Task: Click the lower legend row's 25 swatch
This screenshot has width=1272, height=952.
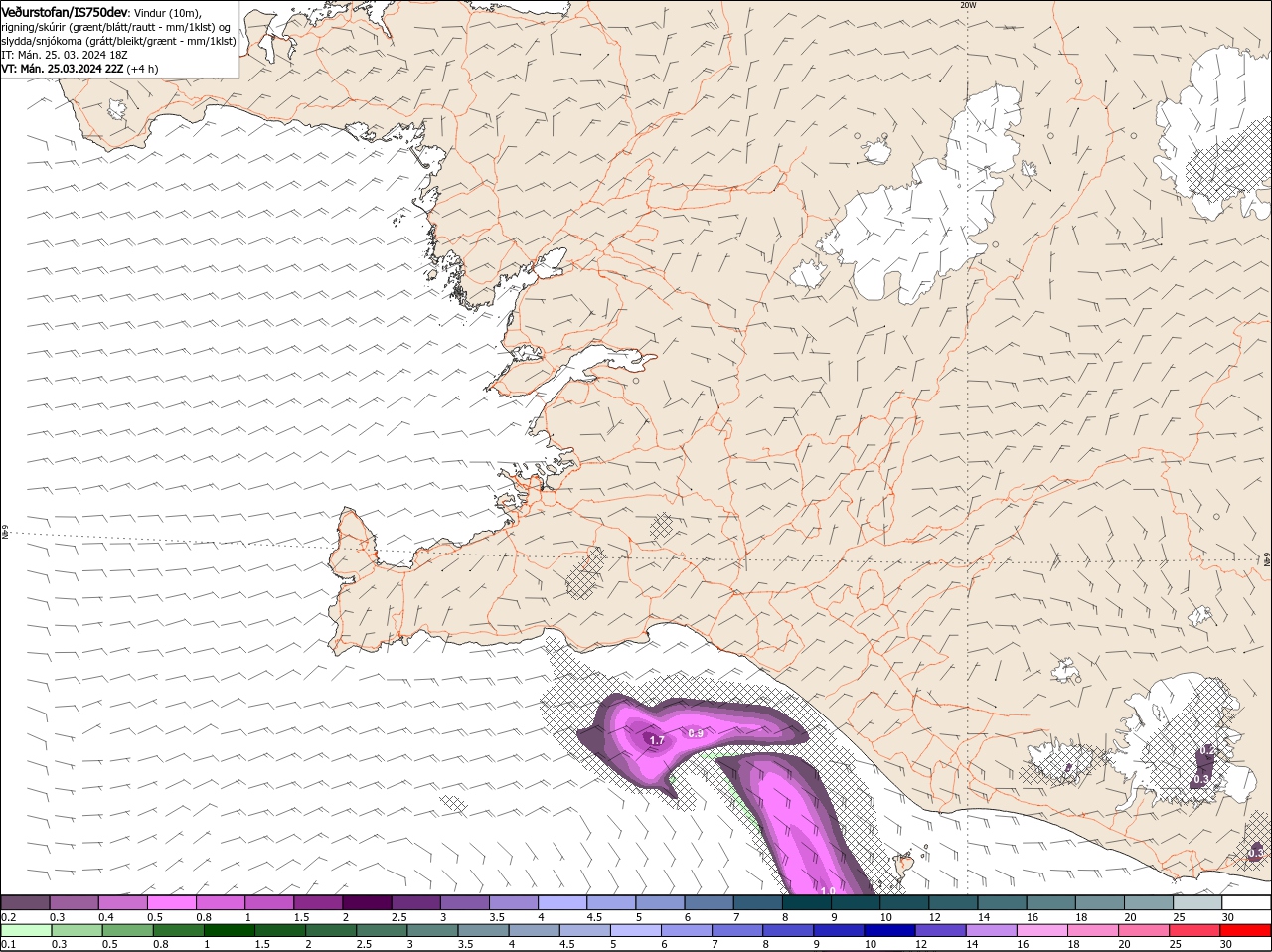Action: coord(1195,930)
